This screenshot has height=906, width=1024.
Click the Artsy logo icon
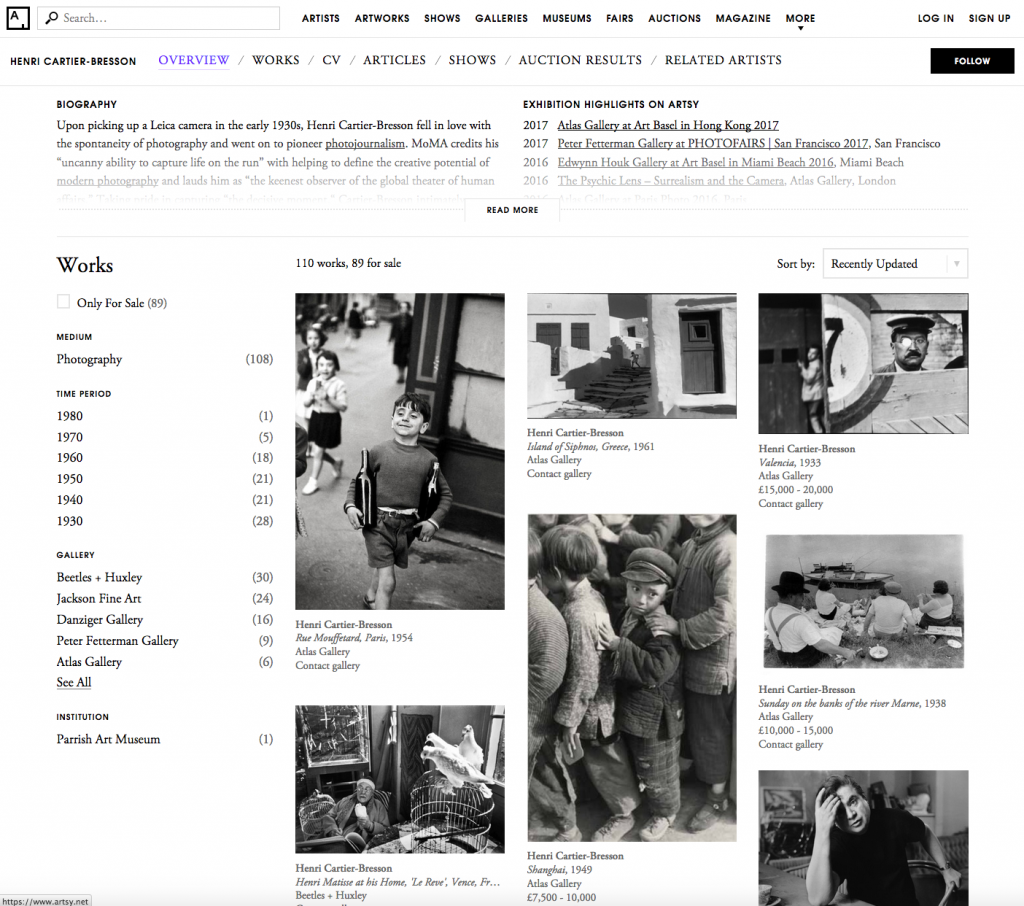pos(18,18)
